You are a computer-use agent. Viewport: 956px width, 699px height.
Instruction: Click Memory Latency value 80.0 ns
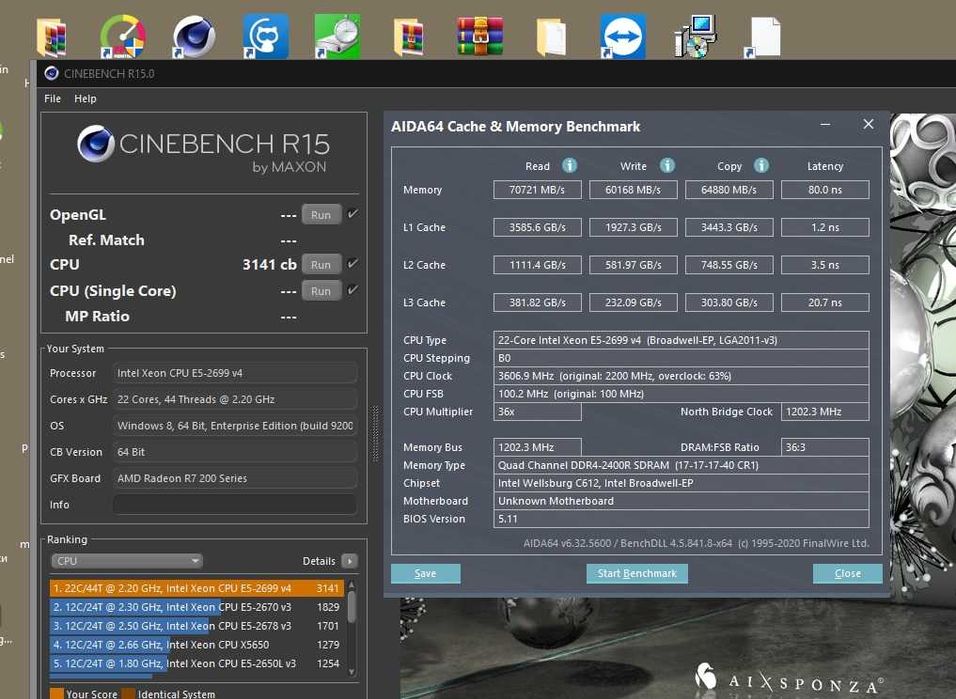coord(825,190)
